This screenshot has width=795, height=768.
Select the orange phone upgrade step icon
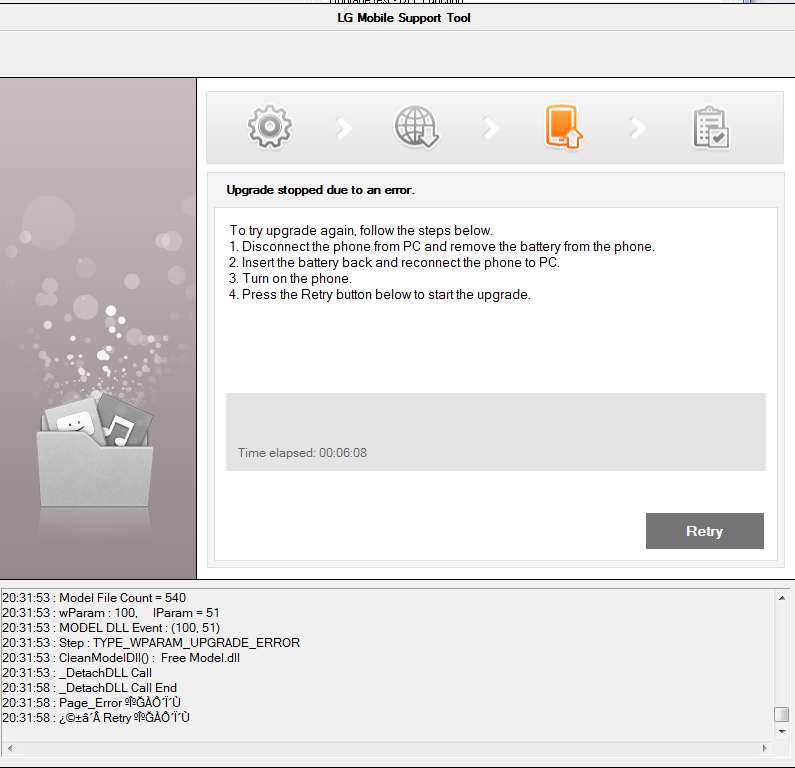[x=563, y=127]
